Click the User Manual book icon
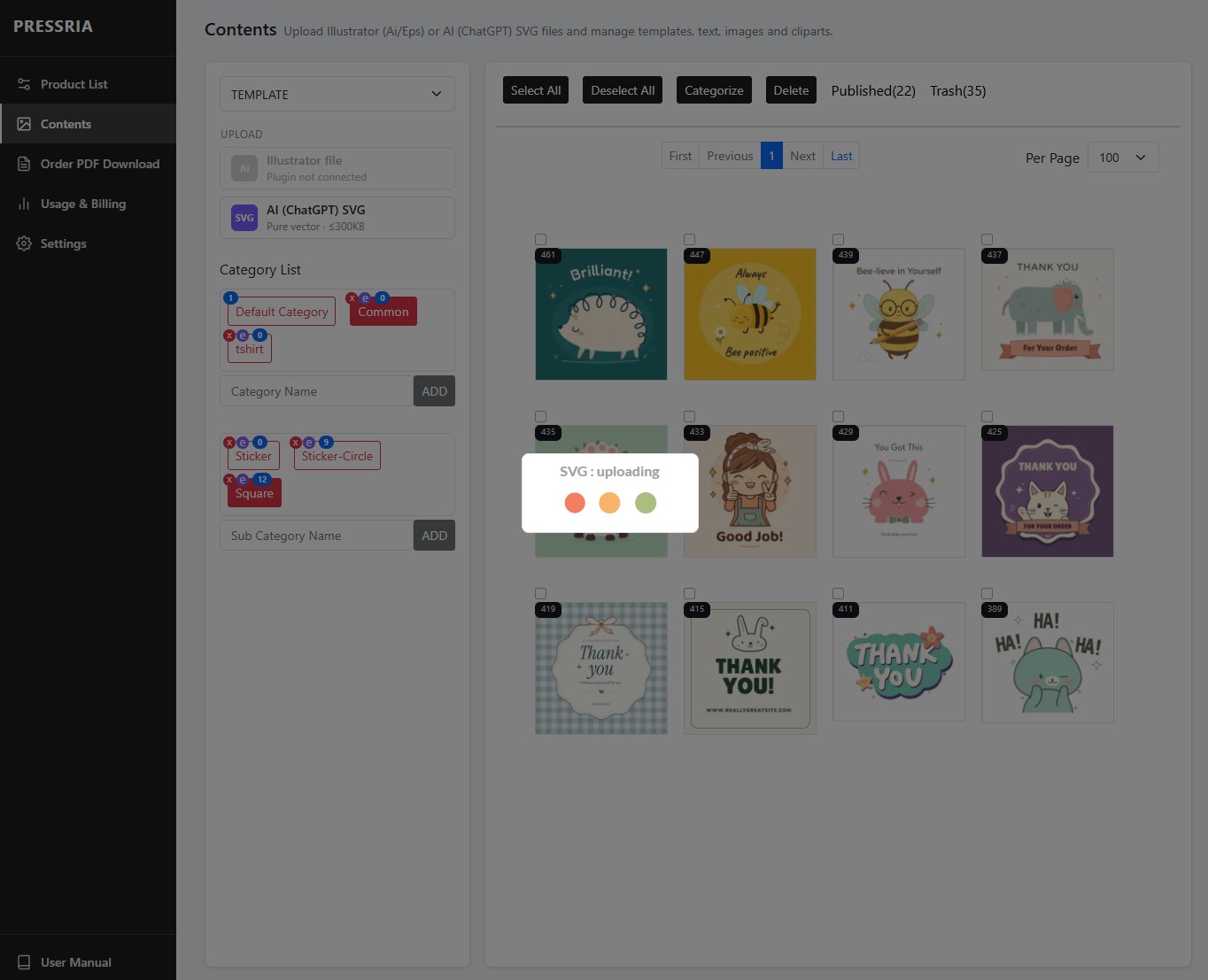This screenshot has height=980, width=1208. pyautogui.click(x=24, y=962)
